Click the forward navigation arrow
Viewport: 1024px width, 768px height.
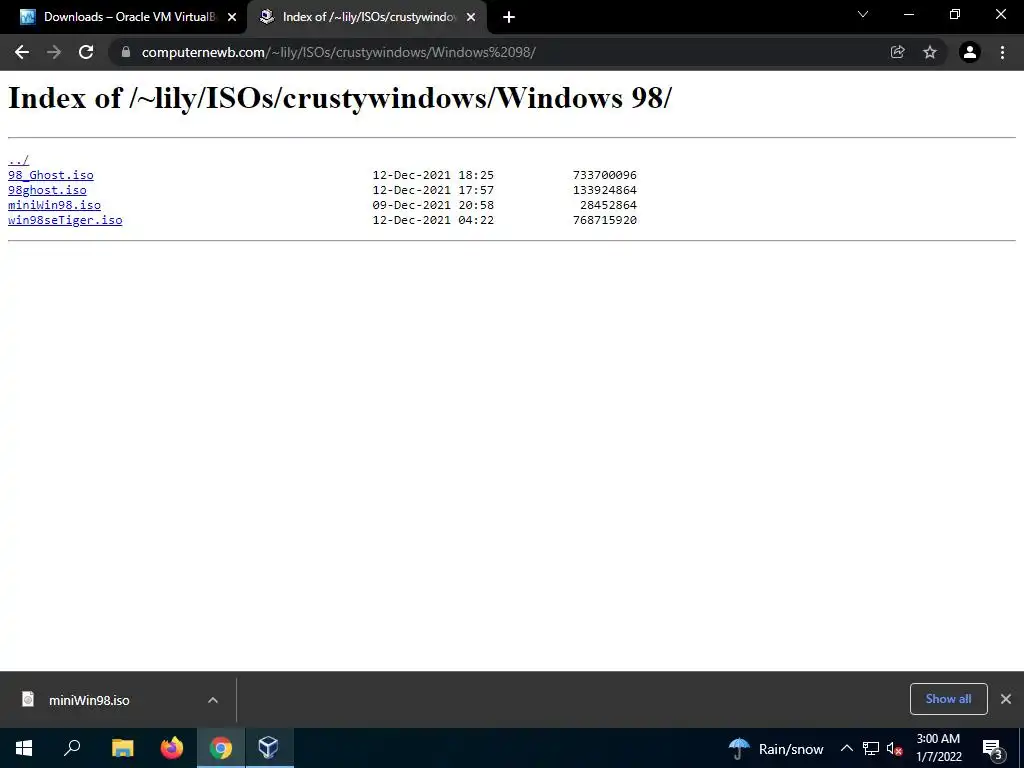tap(54, 52)
